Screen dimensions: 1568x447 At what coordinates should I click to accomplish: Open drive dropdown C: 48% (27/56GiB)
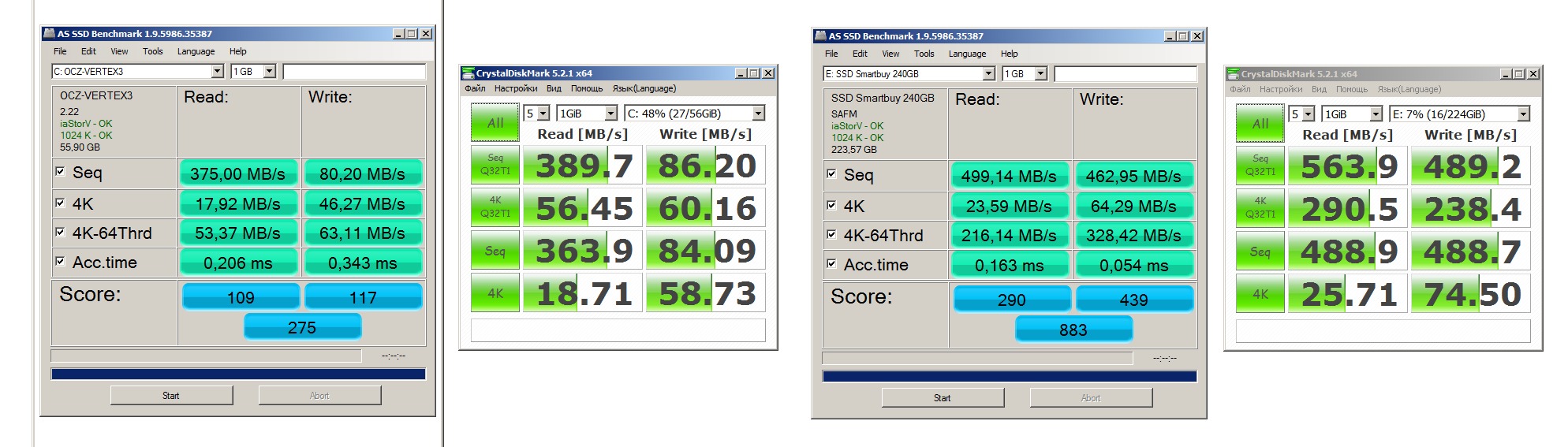coord(695,114)
